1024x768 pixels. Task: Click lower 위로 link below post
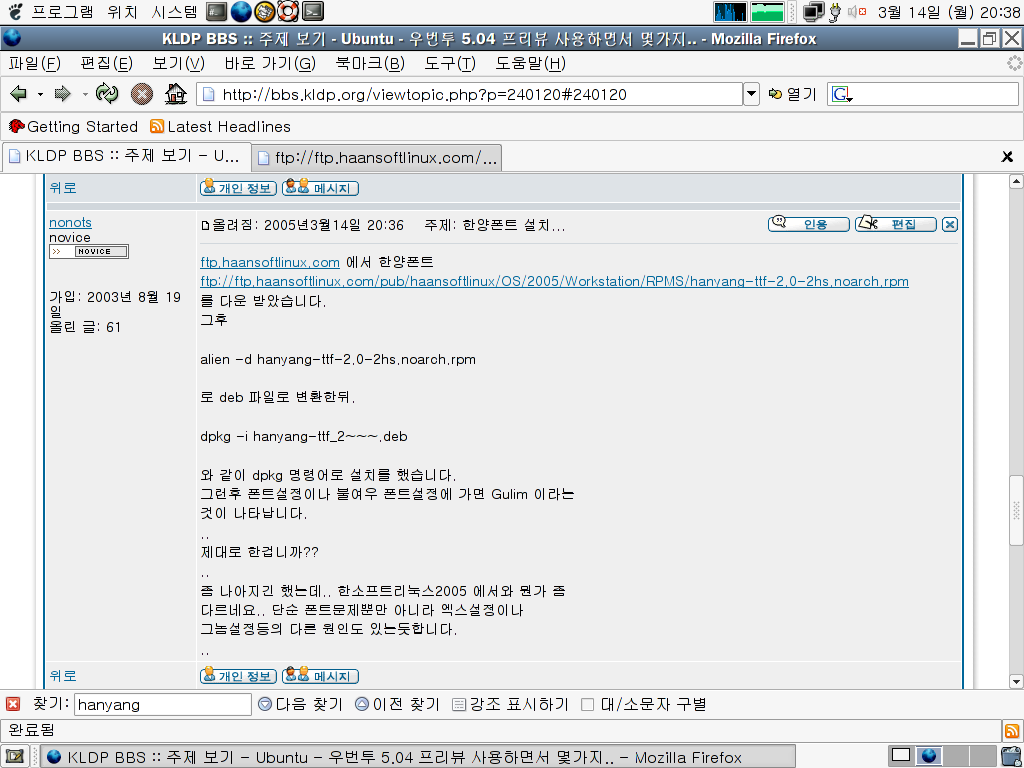(63, 676)
